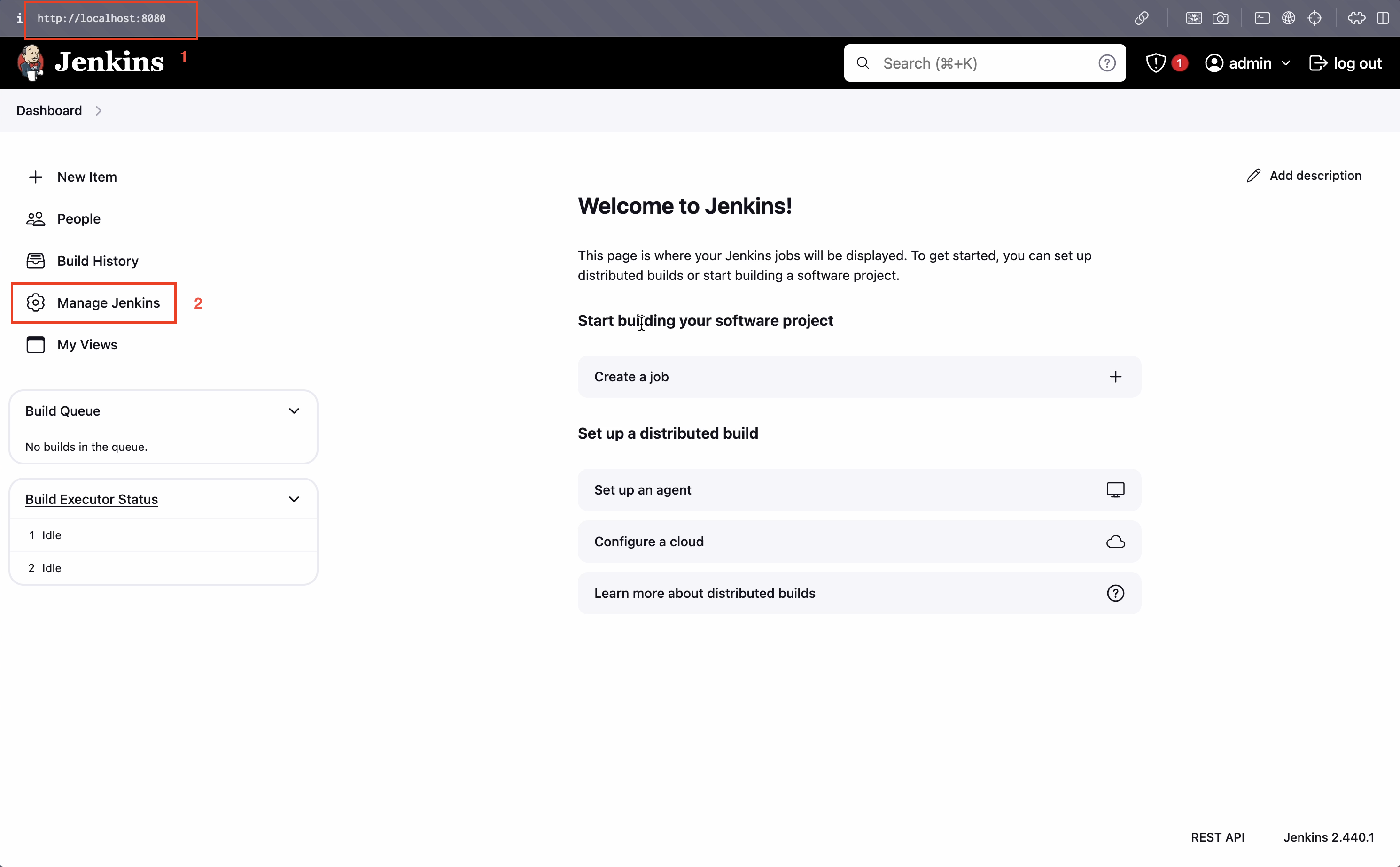Viewport: 1400px width, 867px height.
Task: Expand the Dashboard breadcrumb chevron
Action: [x=98, y=111]
